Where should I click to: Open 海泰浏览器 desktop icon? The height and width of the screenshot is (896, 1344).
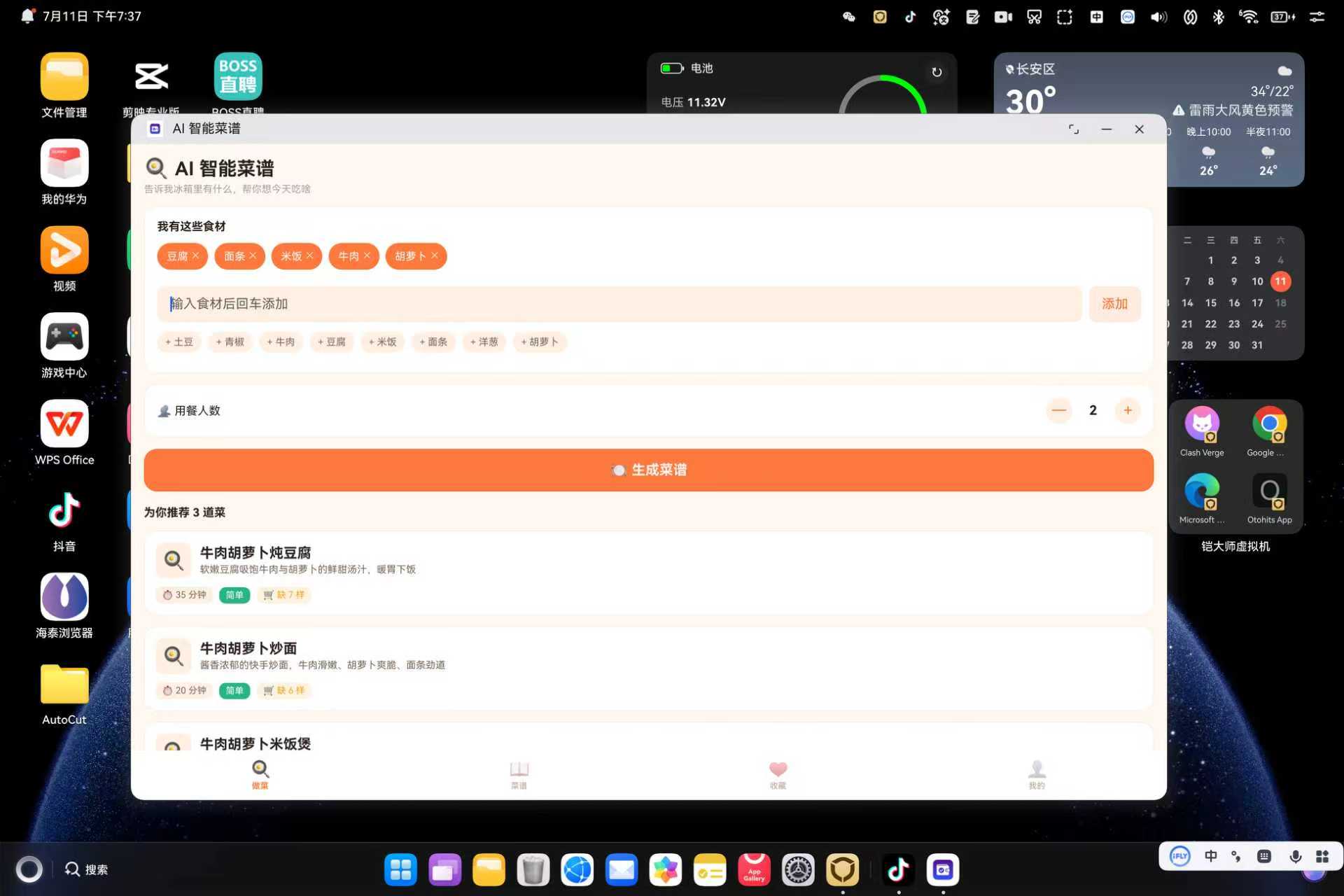click(64, 606)
